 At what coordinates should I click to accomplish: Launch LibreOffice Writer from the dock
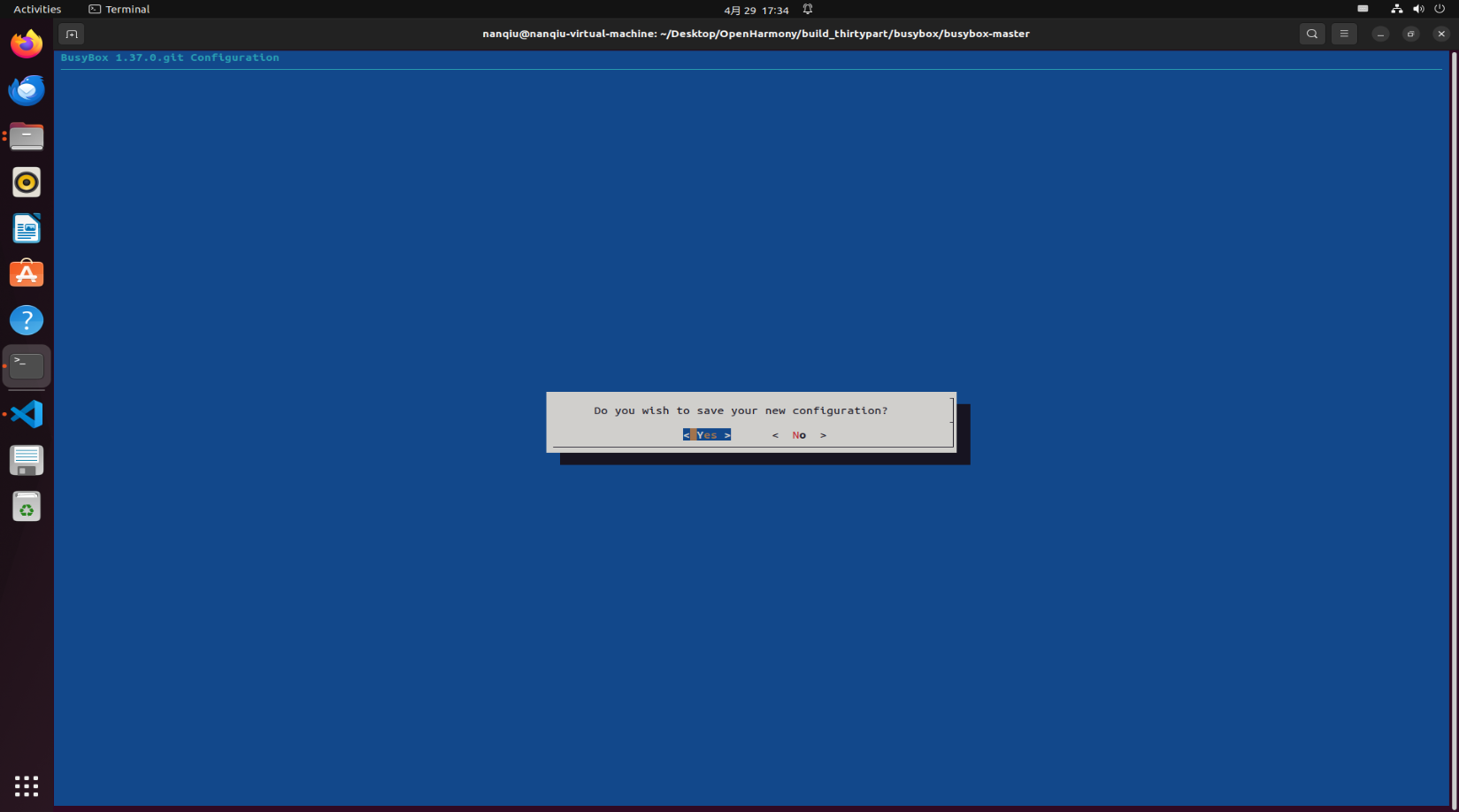pyautogui.click(x=27, y=228)
